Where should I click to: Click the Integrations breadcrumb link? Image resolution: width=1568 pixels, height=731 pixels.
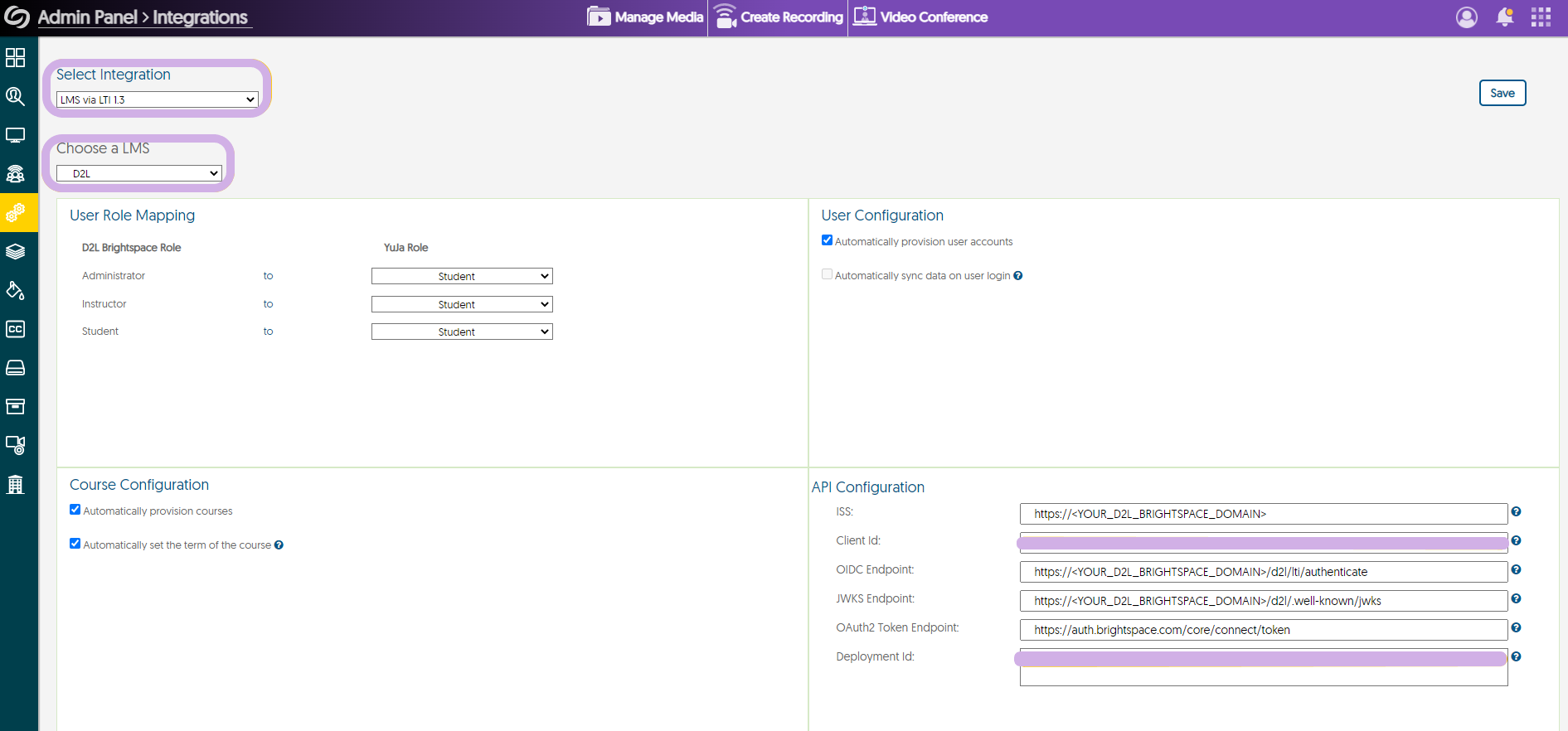pyautogui.click(x=201, y=17)
